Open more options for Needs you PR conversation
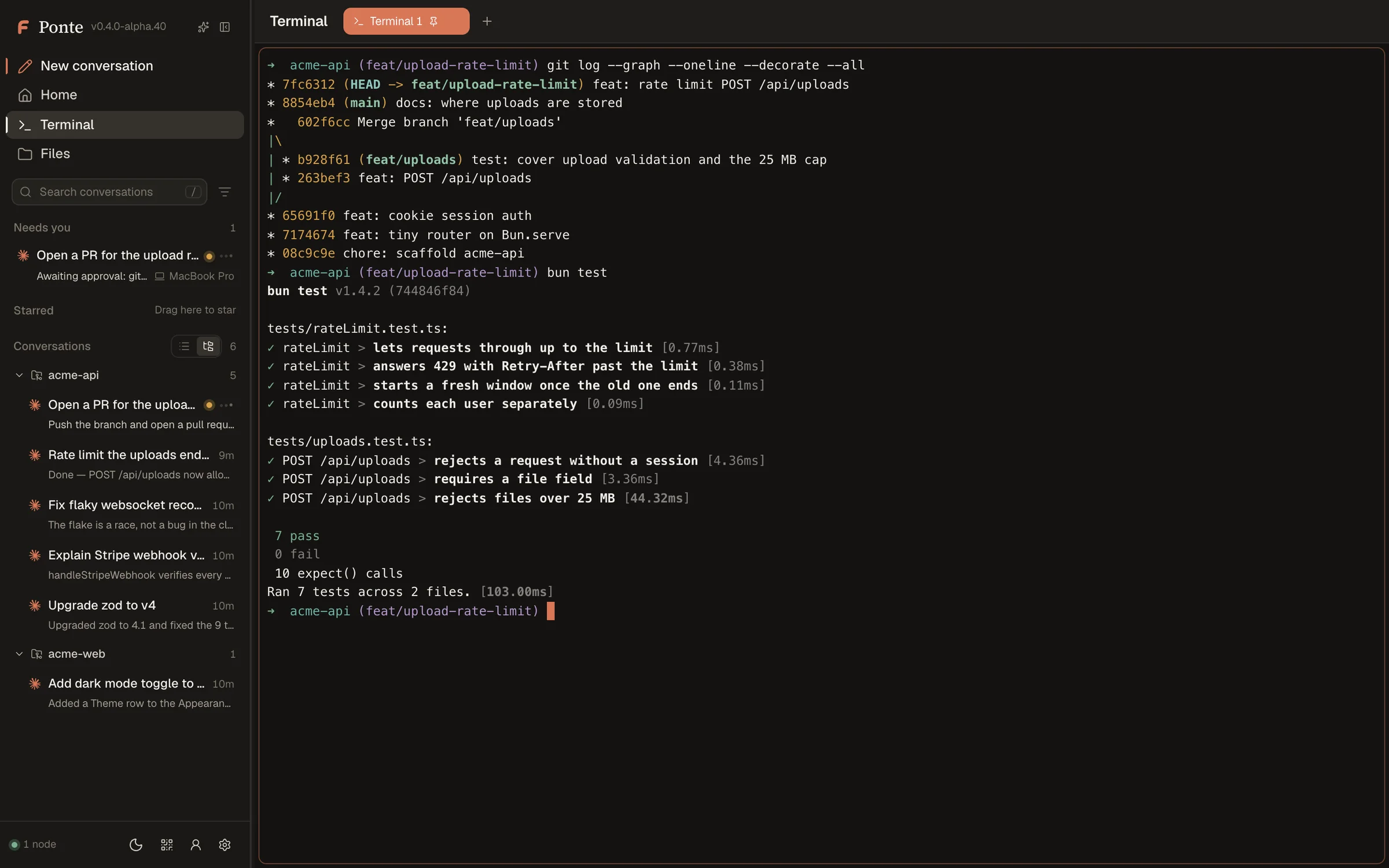 [x=227, y=256]
